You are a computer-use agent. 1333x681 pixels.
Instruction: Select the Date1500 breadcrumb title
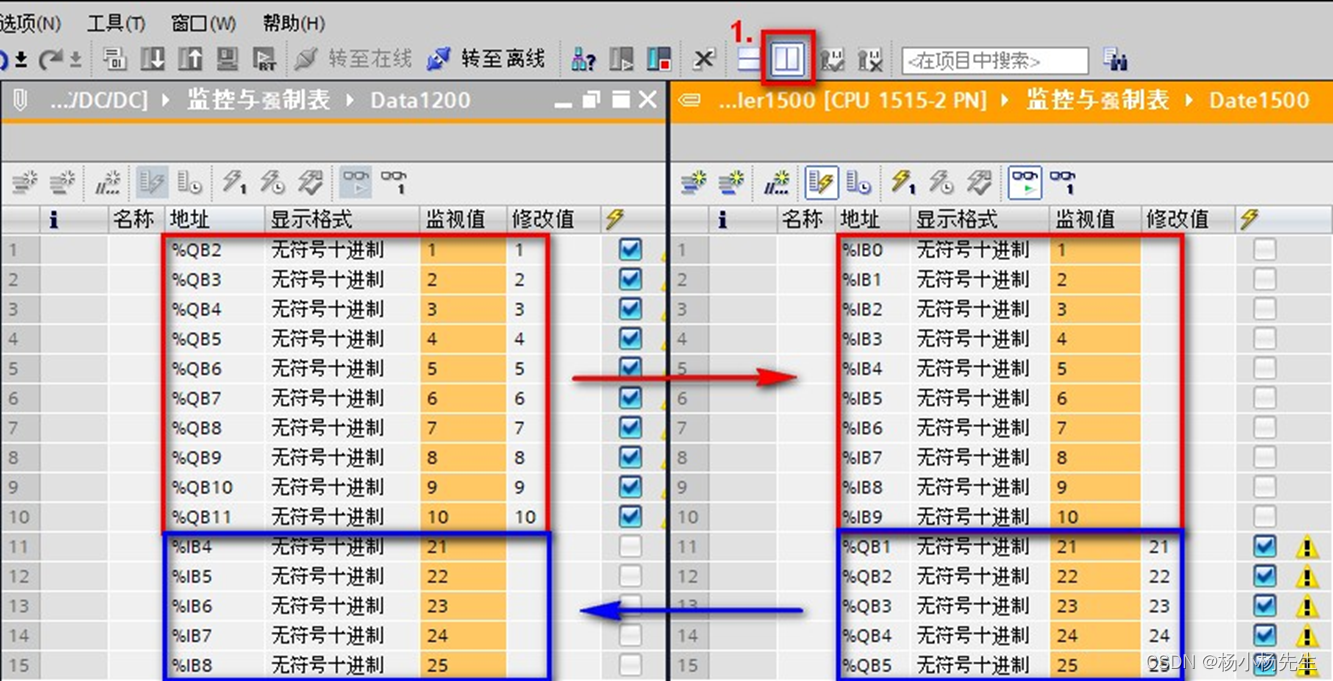click(1259, 100)
